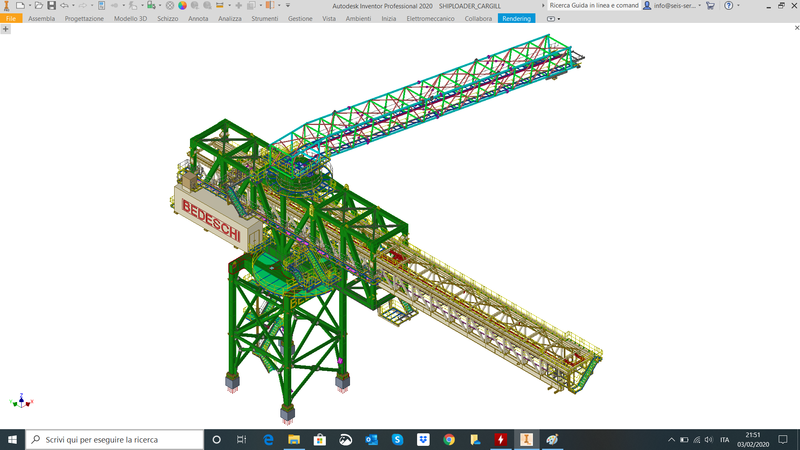Image resolution: width=800 pixels, height=450 pixels.
Task: Expand the Quick Access Toolbar customize arrow
Action: (288, 6)
